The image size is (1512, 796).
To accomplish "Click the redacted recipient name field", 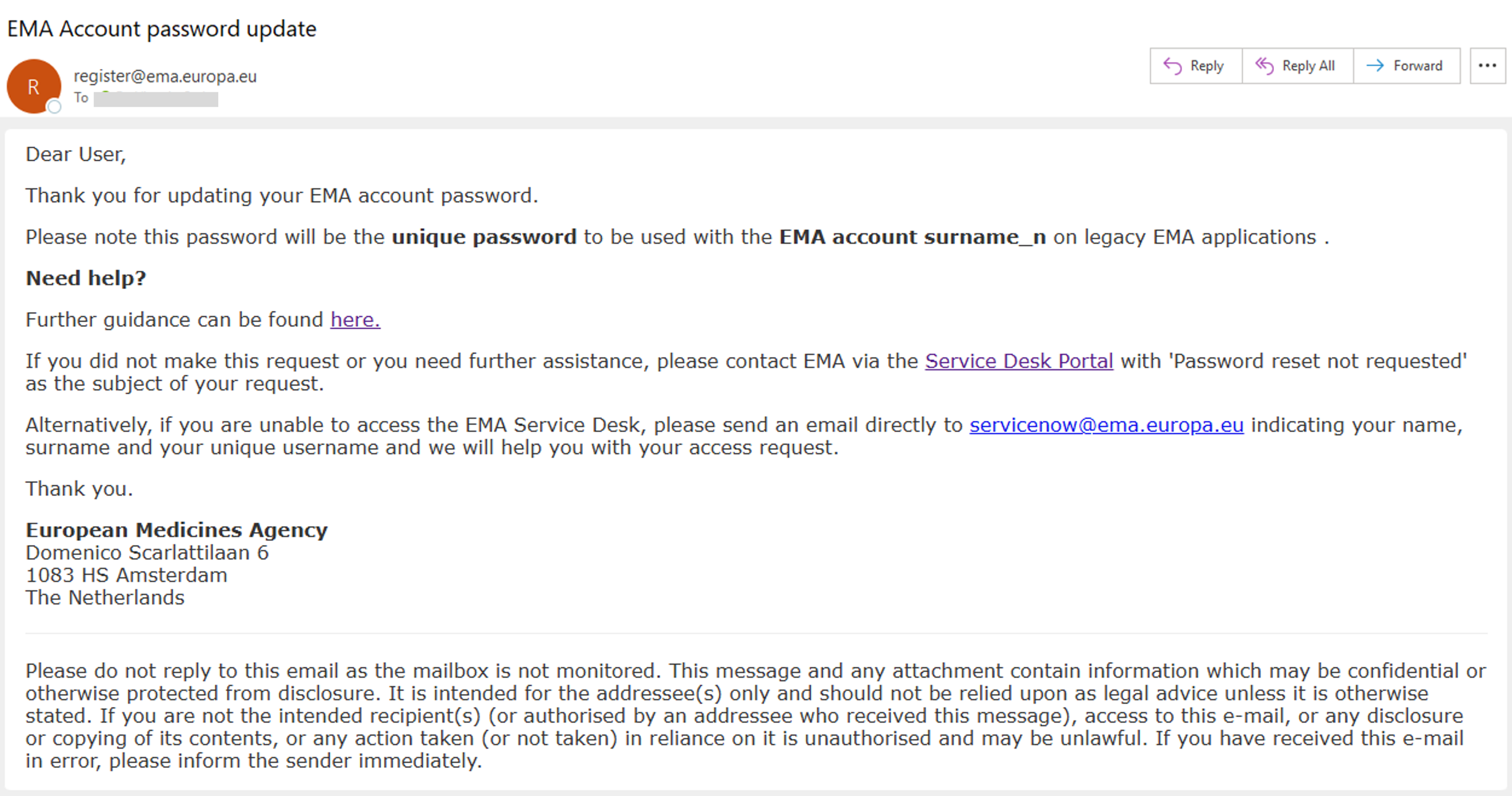I will click(156, 99).
